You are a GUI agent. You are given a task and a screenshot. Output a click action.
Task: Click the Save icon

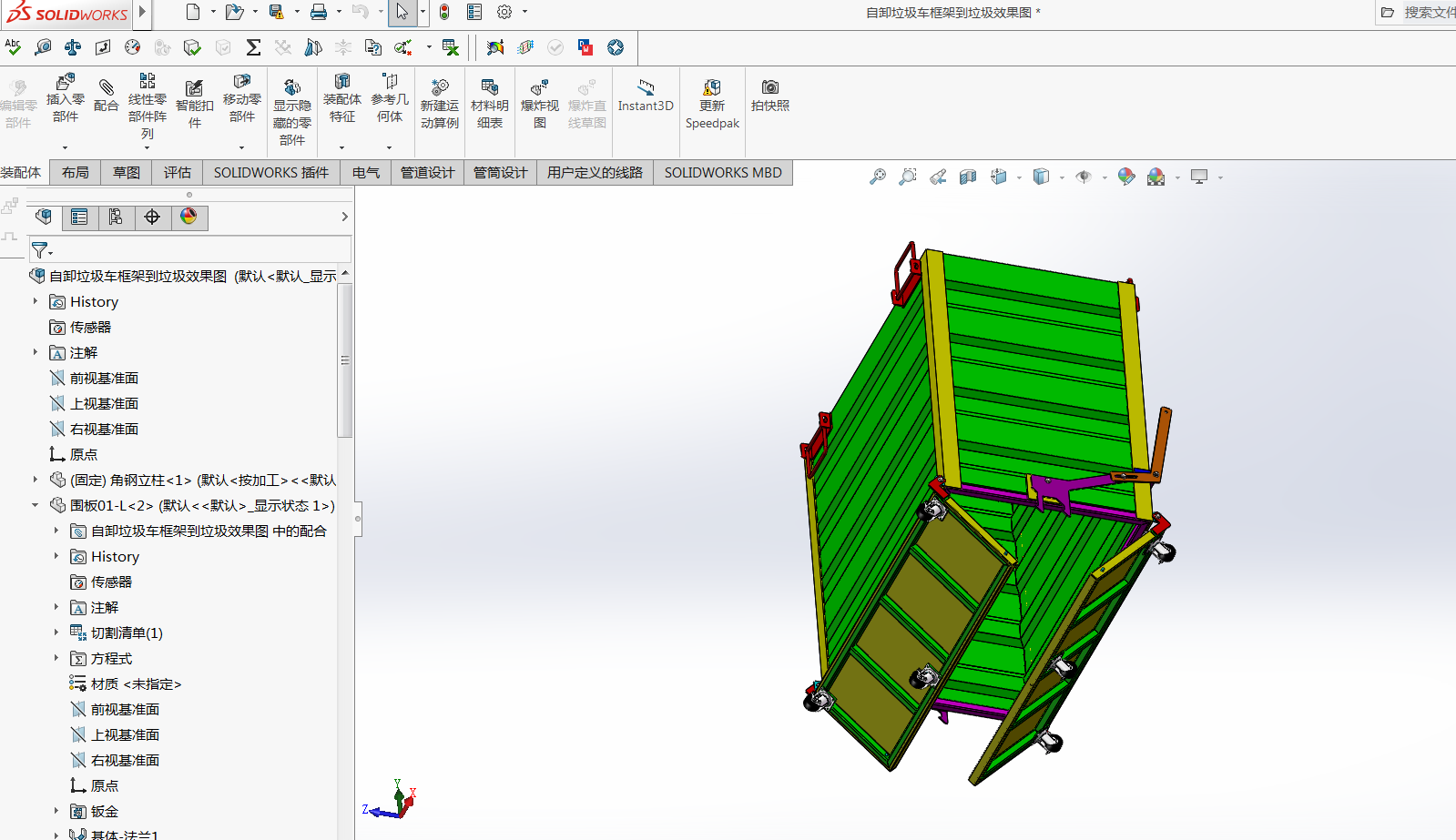(277, 12)
